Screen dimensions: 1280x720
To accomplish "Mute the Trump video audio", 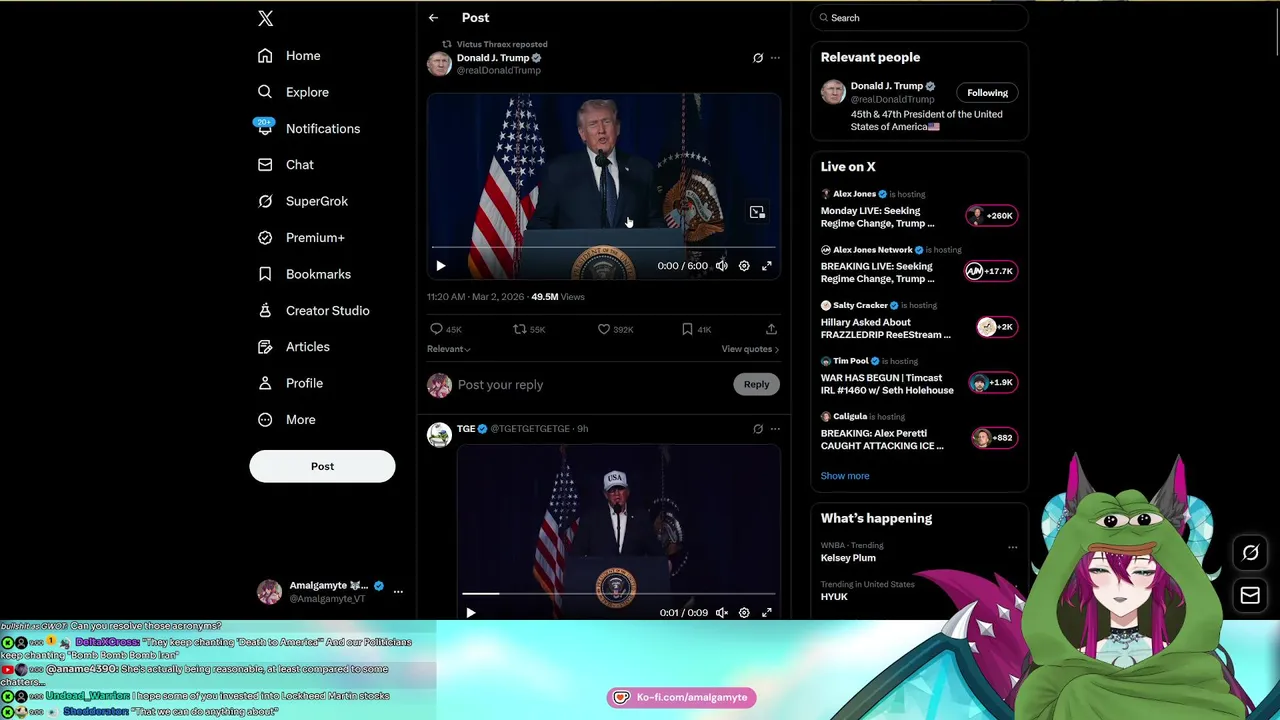I will [721, 266].
